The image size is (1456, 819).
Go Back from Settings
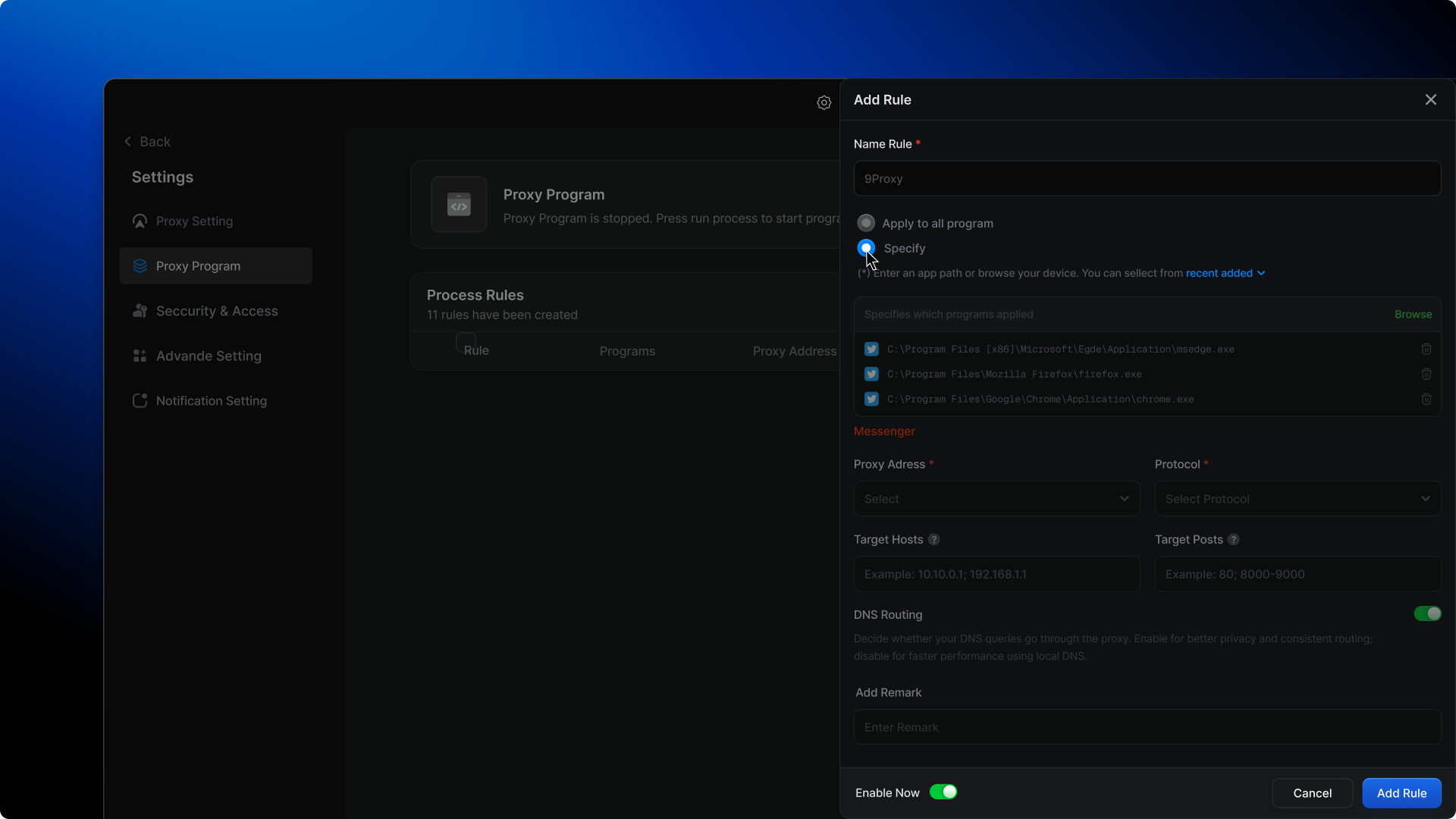[x=148, y=142]
